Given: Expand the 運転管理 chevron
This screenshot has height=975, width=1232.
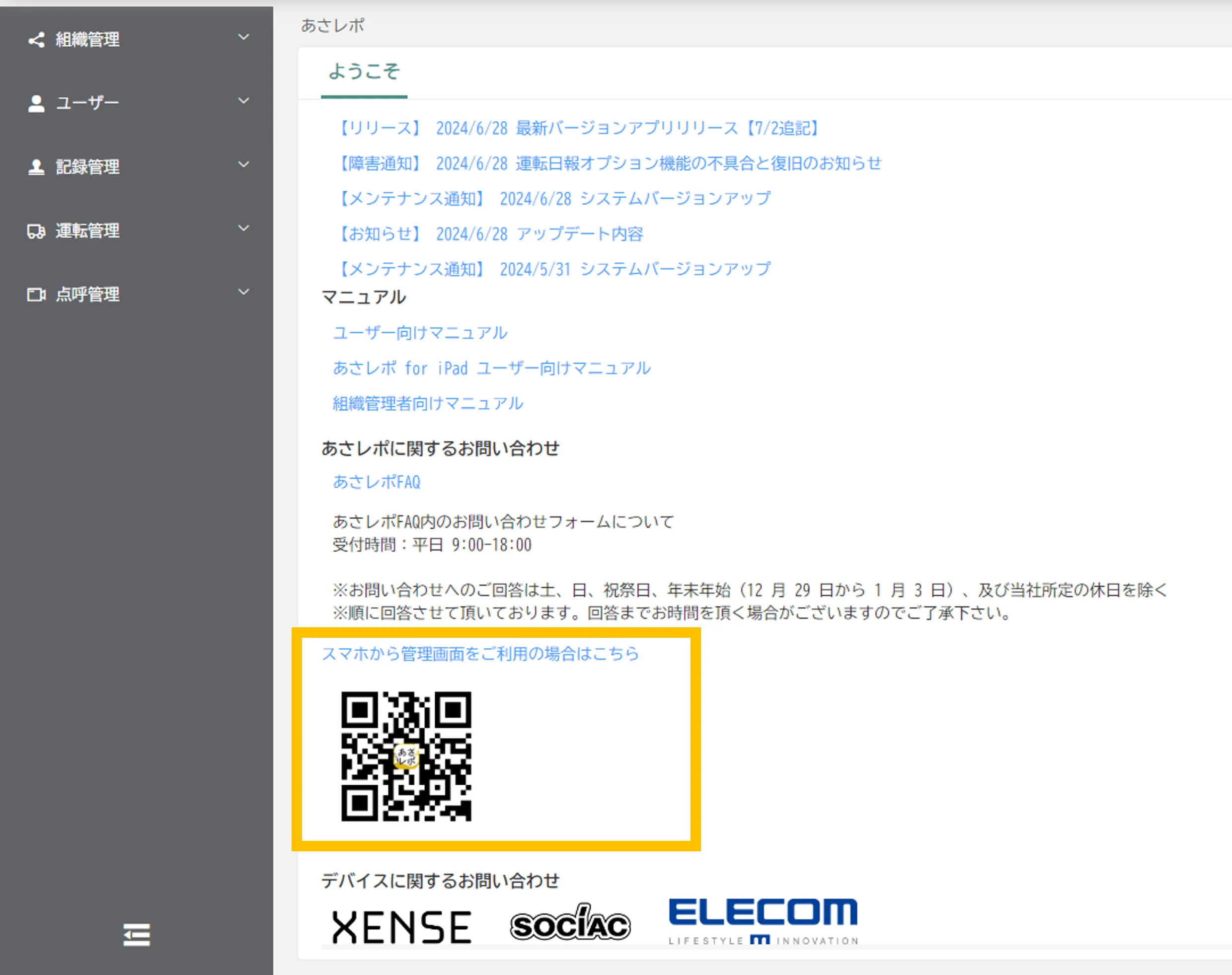Looking at the screenshot, I should point(244,228).
